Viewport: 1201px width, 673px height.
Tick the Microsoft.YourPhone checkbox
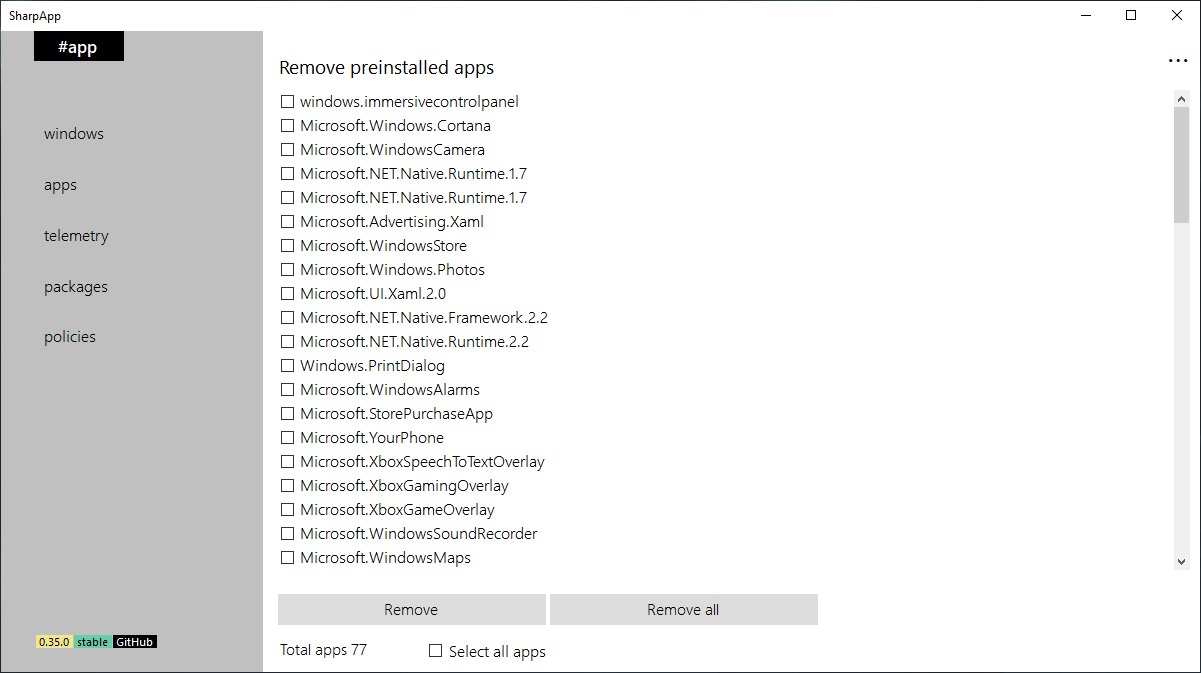pyautogui.click(x=288, y=438)
